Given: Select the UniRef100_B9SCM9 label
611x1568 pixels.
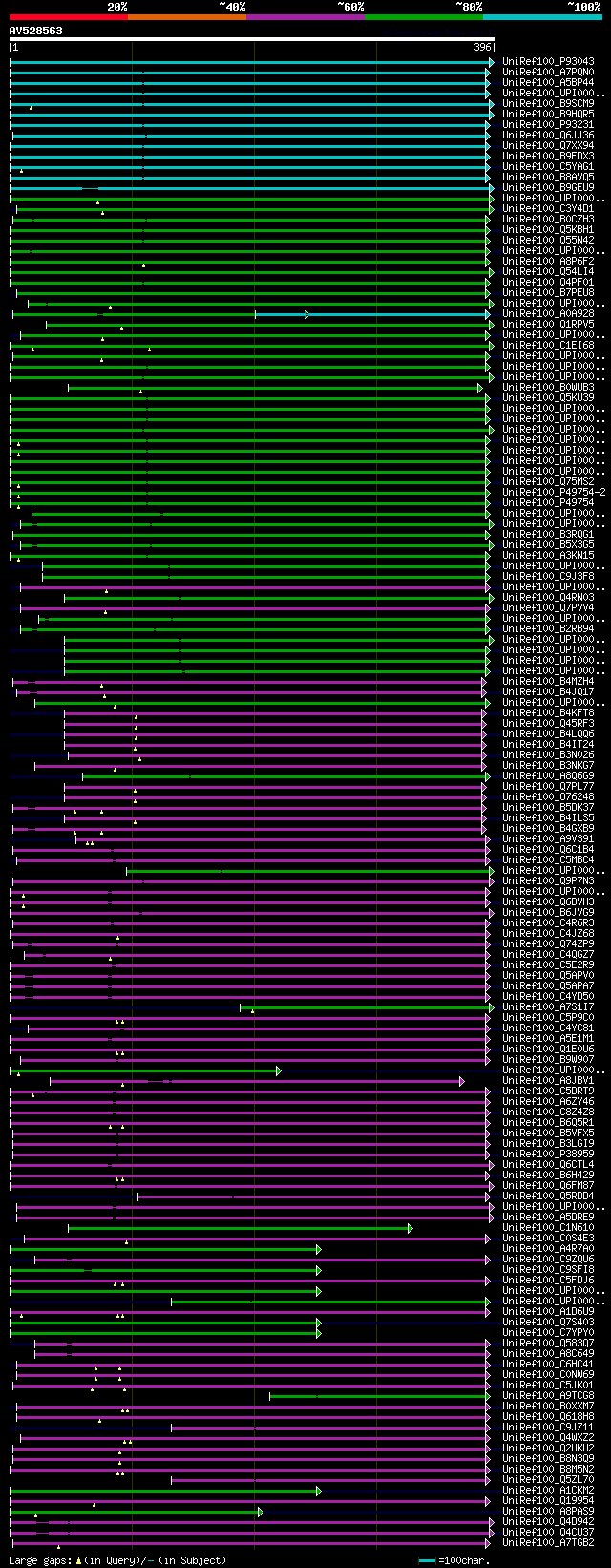Looking at the screenshot, I should tap(548, 104).
